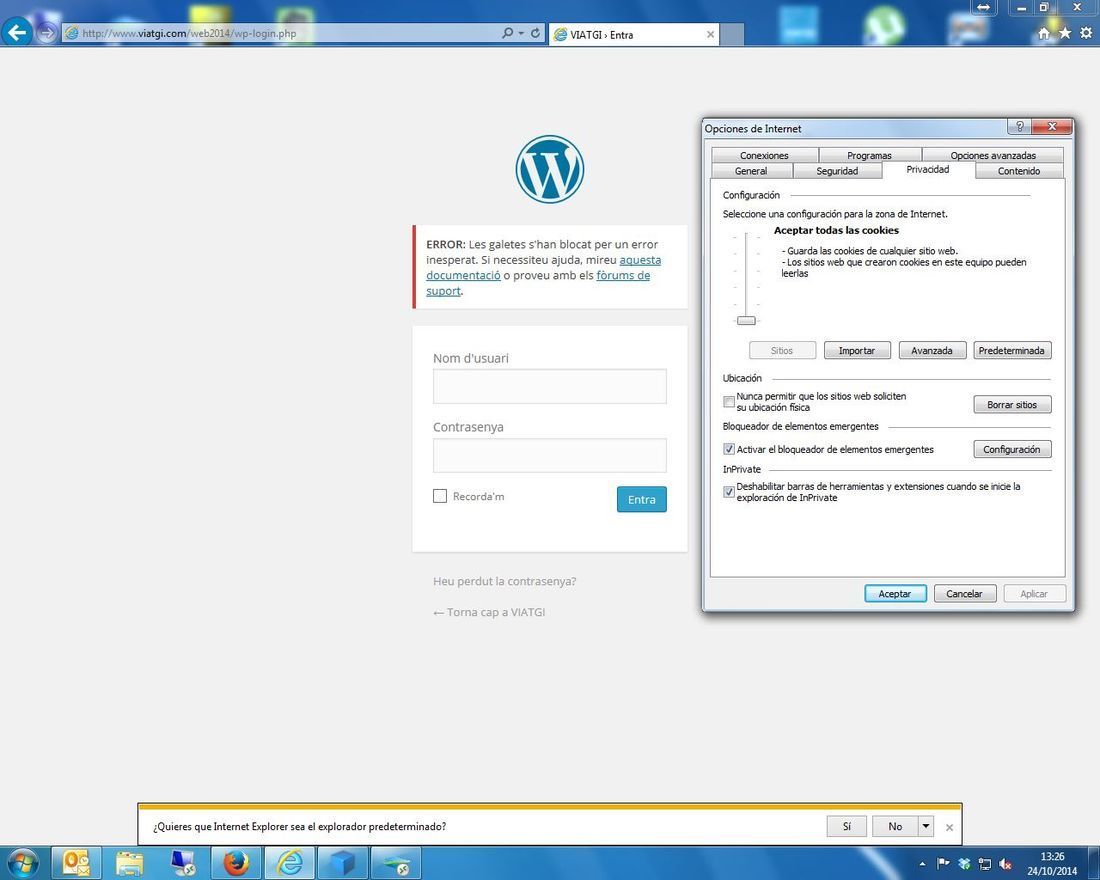Expand the dropdown arrow beside No
The width and height of the screenshot is (1100, 880).
point(926,827)
